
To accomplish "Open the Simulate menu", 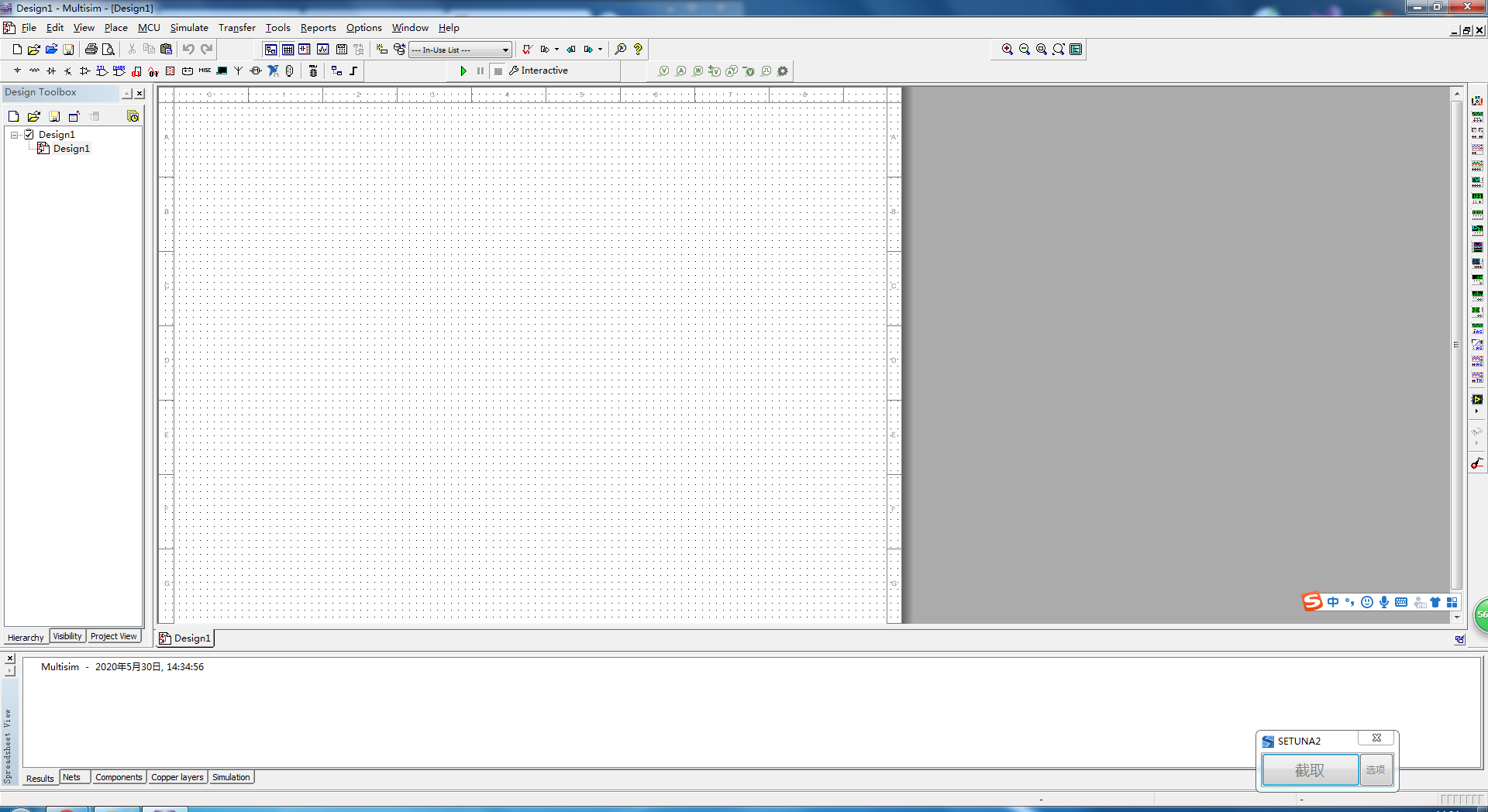I will pos(189,28).
